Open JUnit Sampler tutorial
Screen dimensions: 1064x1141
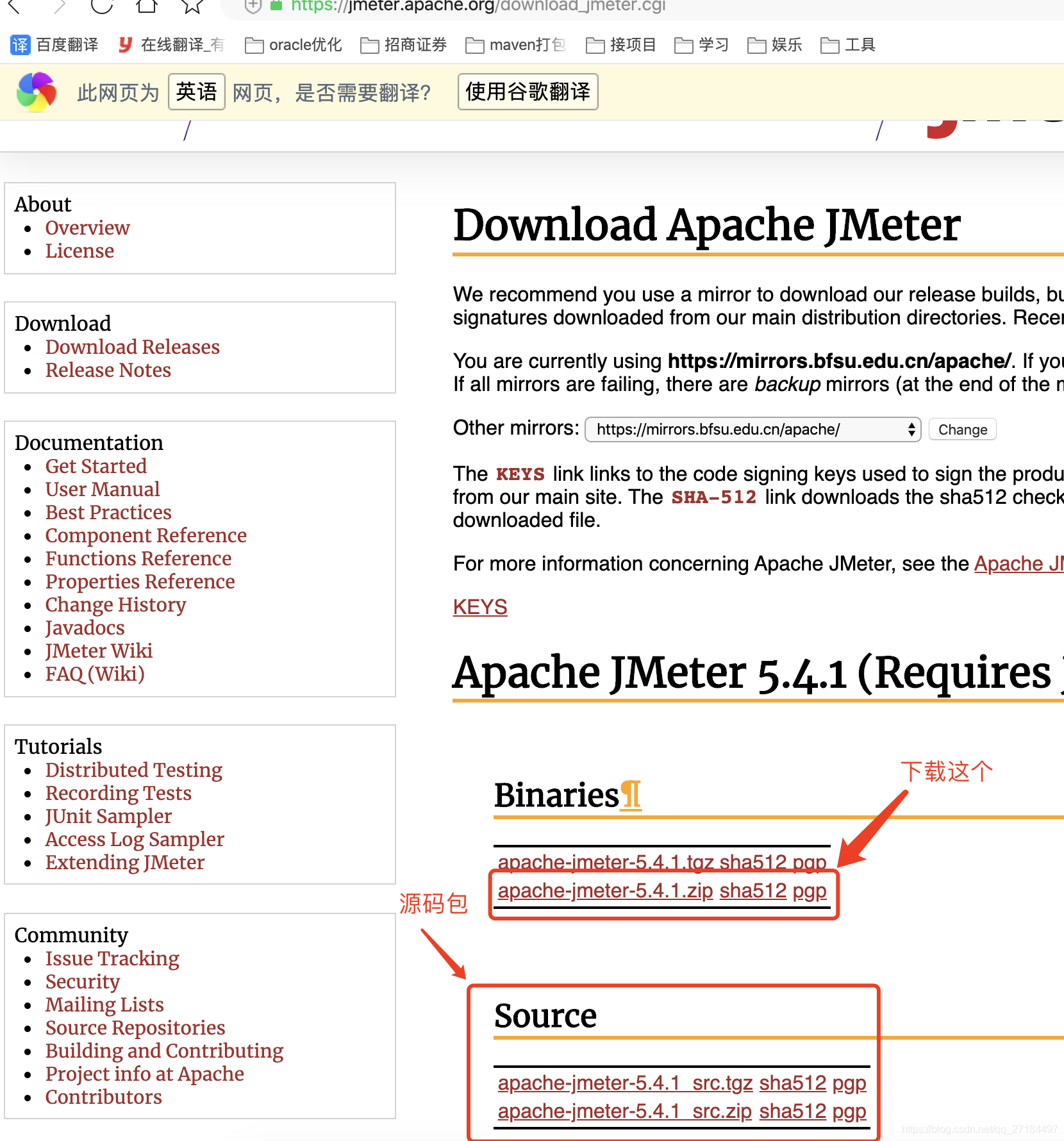pos(109,816)
